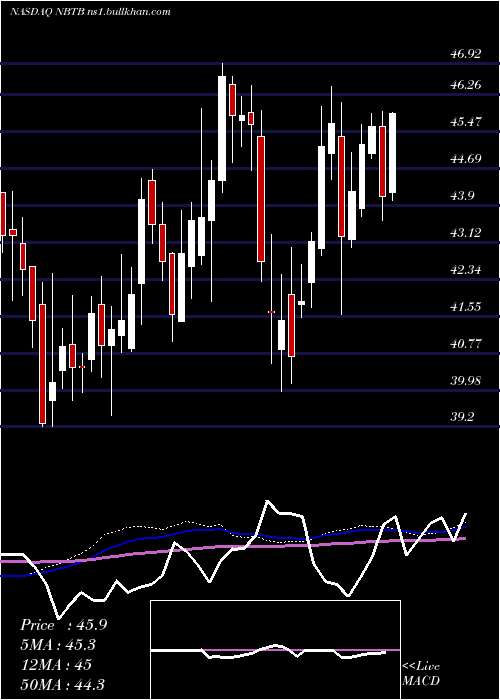
Task: Click the 43.12 price axis label
Action: point(466,233)
